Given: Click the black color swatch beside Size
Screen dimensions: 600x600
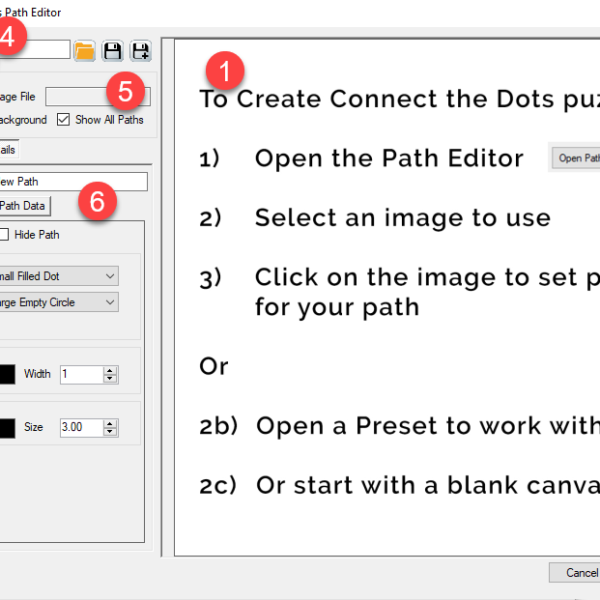Looking at the screenshot, I should pyautogui.click(x=5, y=427).
